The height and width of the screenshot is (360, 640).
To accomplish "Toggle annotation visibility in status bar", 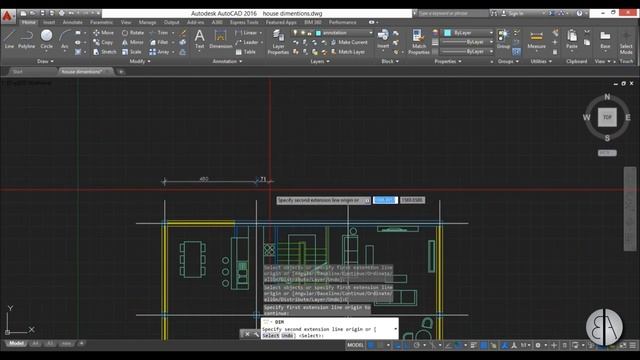I will pos(505,345).
